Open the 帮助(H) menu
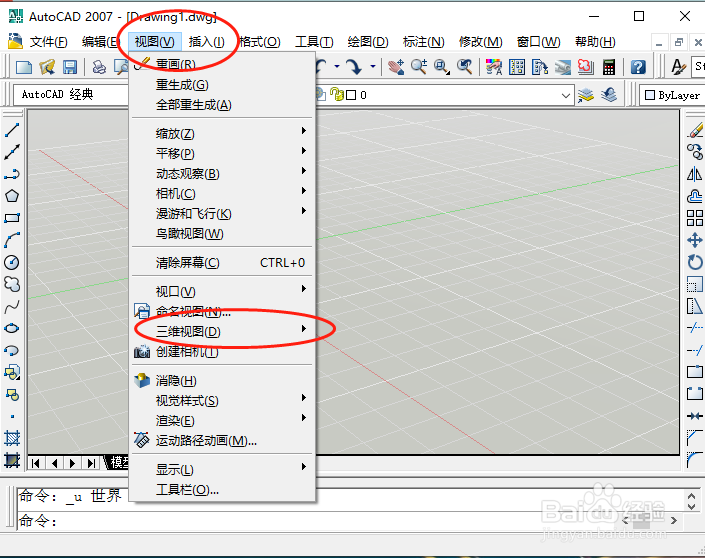Viewport: 705px width, 558px height. pos(595,42)
